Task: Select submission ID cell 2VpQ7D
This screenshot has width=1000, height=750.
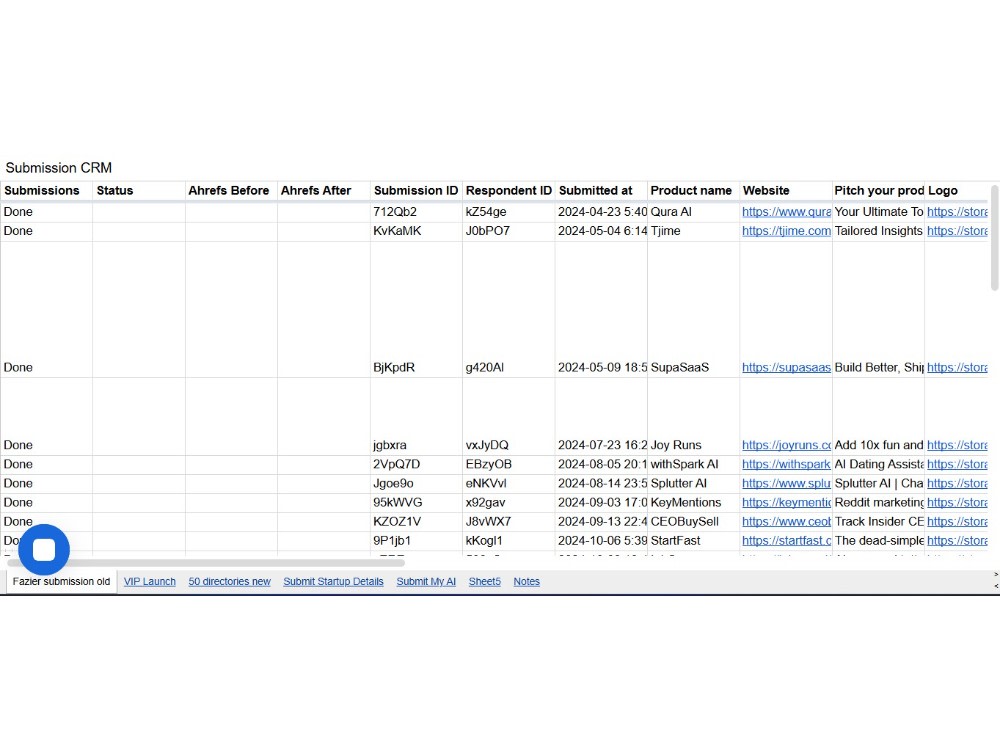Action: 416,464
